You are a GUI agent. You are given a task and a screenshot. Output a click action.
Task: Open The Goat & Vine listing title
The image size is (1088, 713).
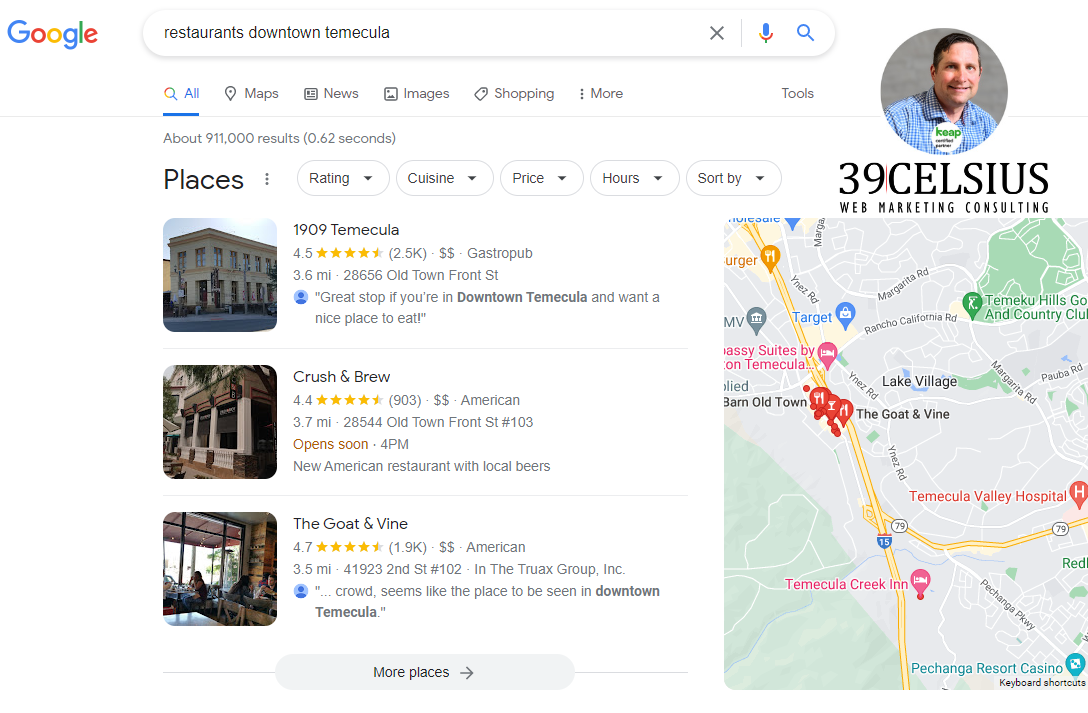tap(350, 524)
